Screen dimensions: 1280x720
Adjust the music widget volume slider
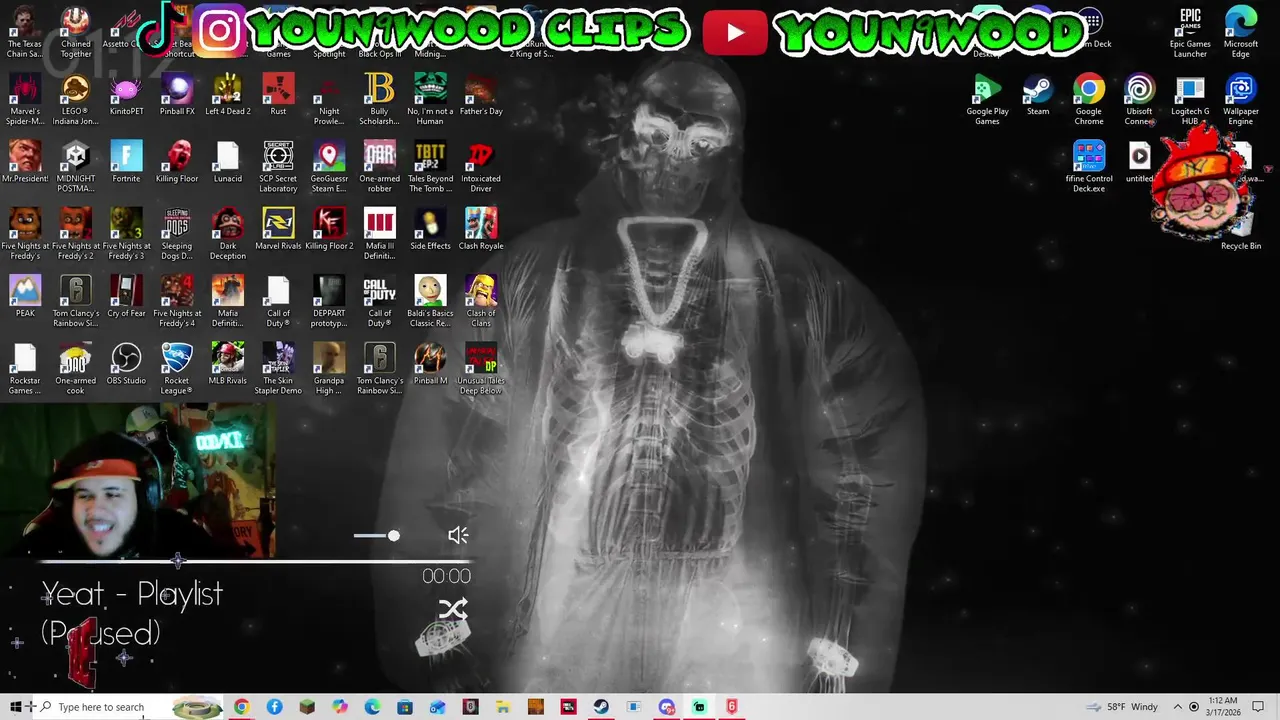pos(376,536)
